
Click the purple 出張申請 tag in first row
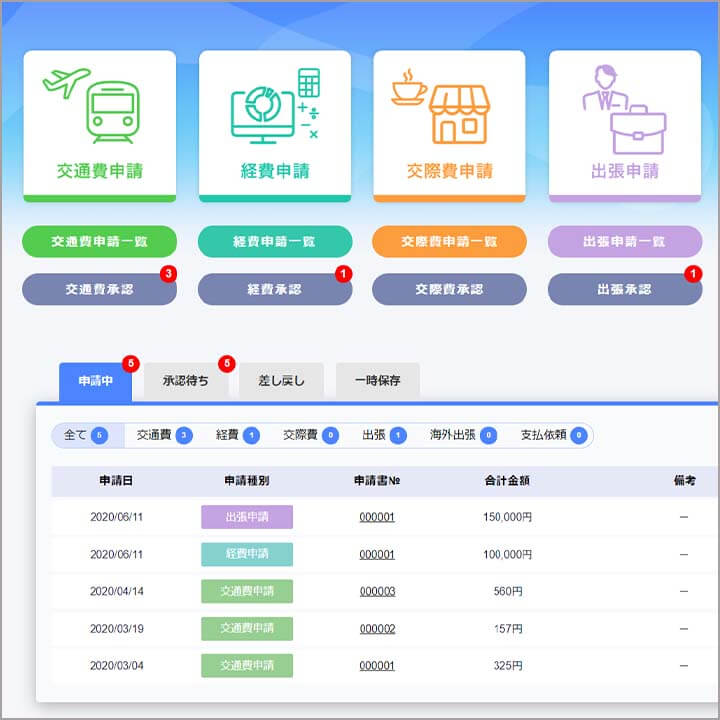(x=247, y=517)
